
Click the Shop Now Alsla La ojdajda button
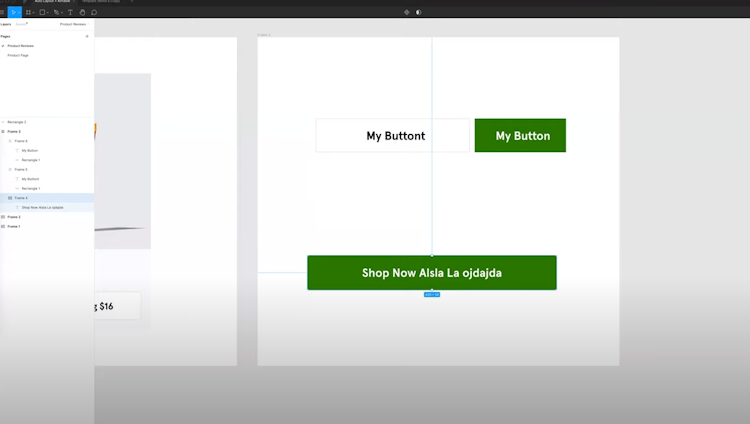pyautogui.click(x=432, y=273)
